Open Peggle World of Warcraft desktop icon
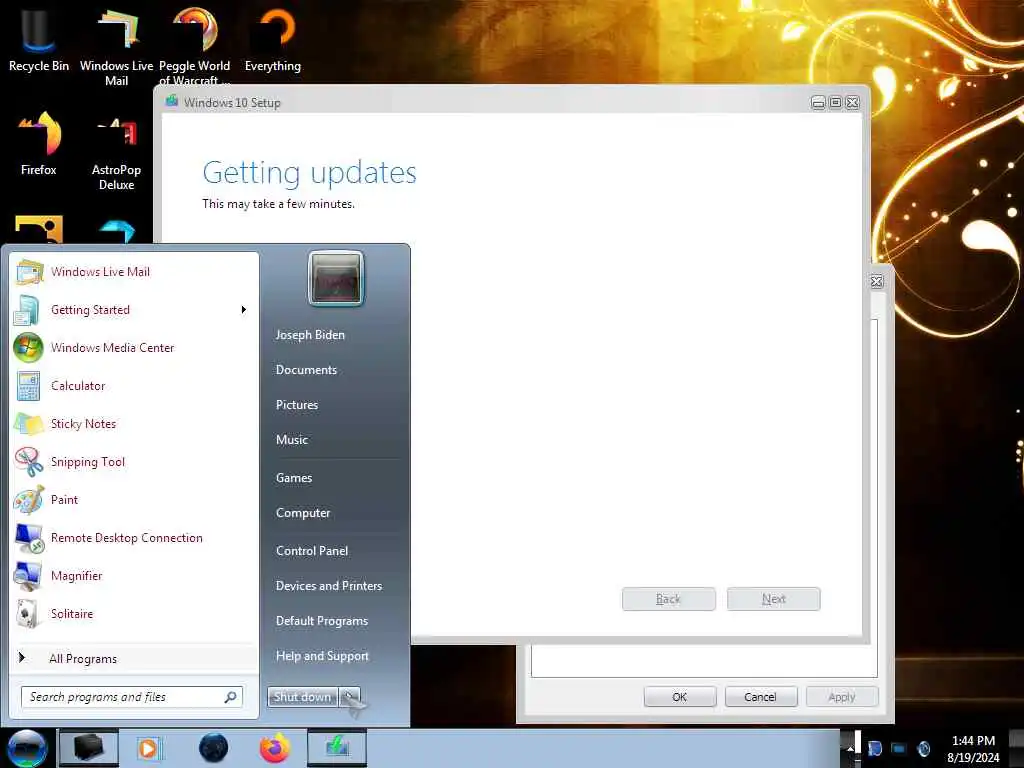 click(x=194, y=46)
